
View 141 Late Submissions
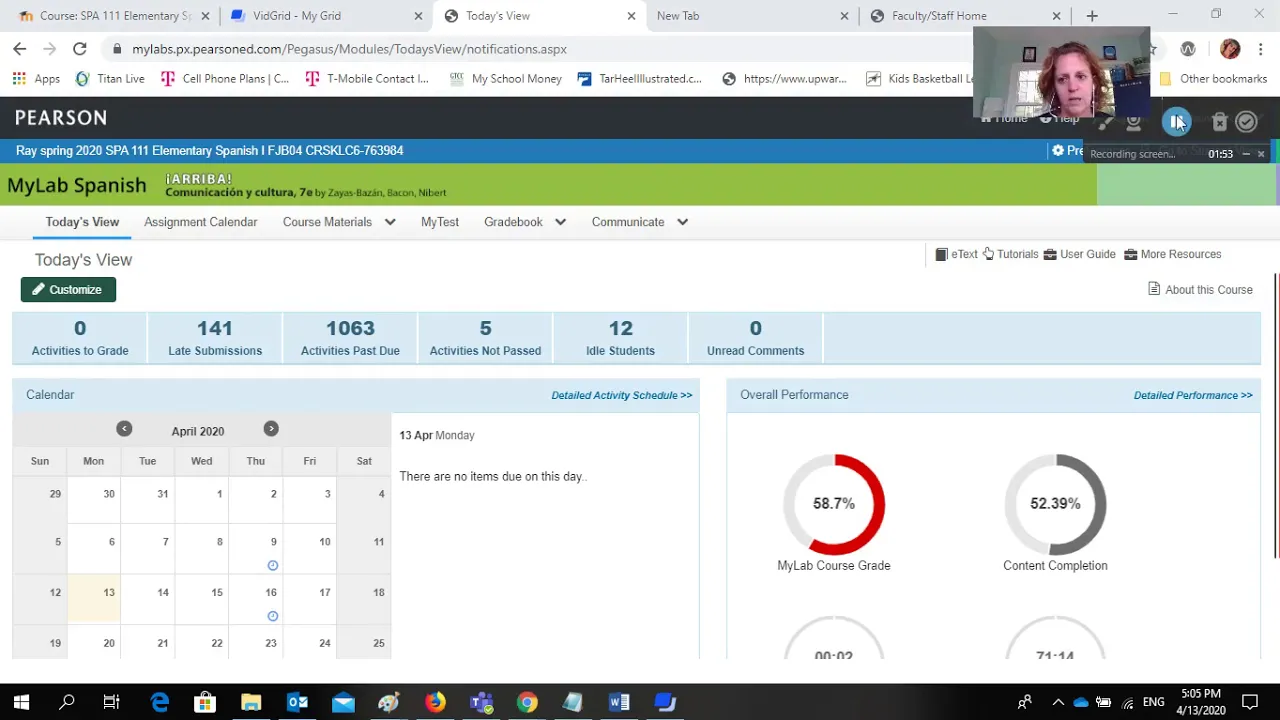215,338
